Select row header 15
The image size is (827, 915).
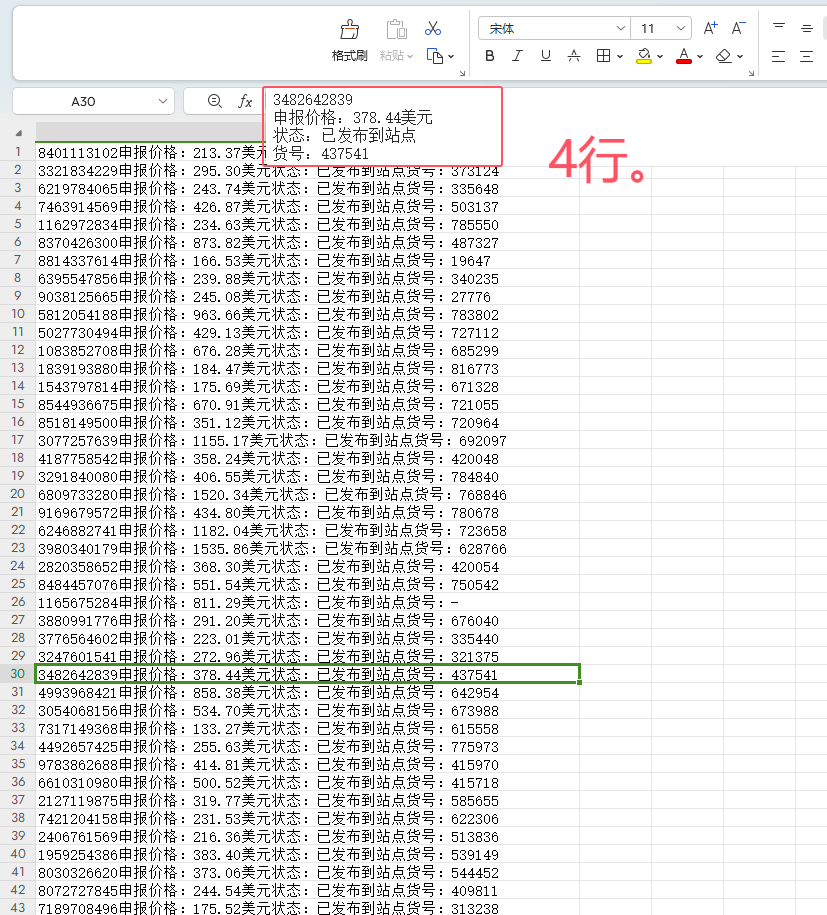(x=17, y=405)
